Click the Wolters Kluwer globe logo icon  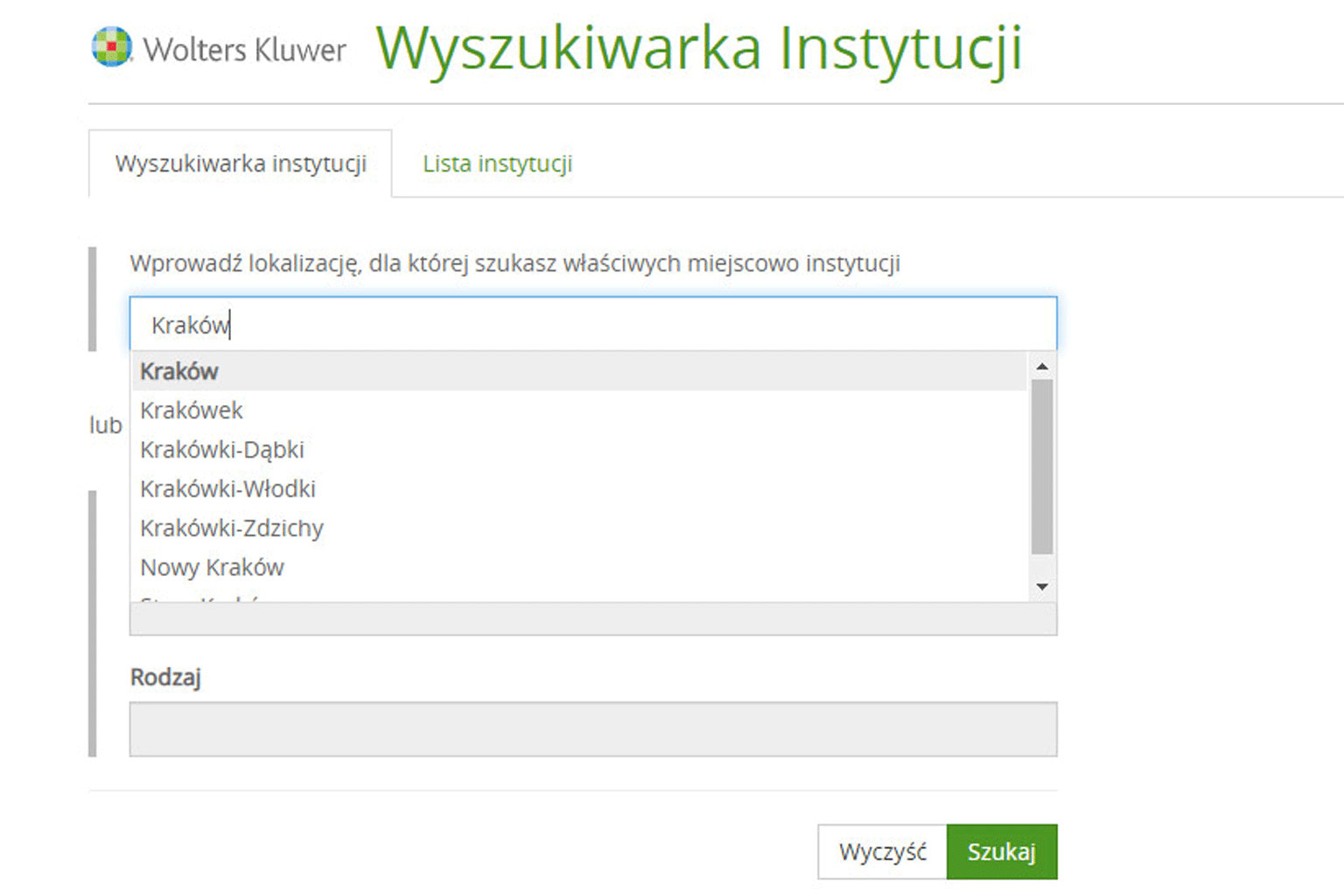111,47
